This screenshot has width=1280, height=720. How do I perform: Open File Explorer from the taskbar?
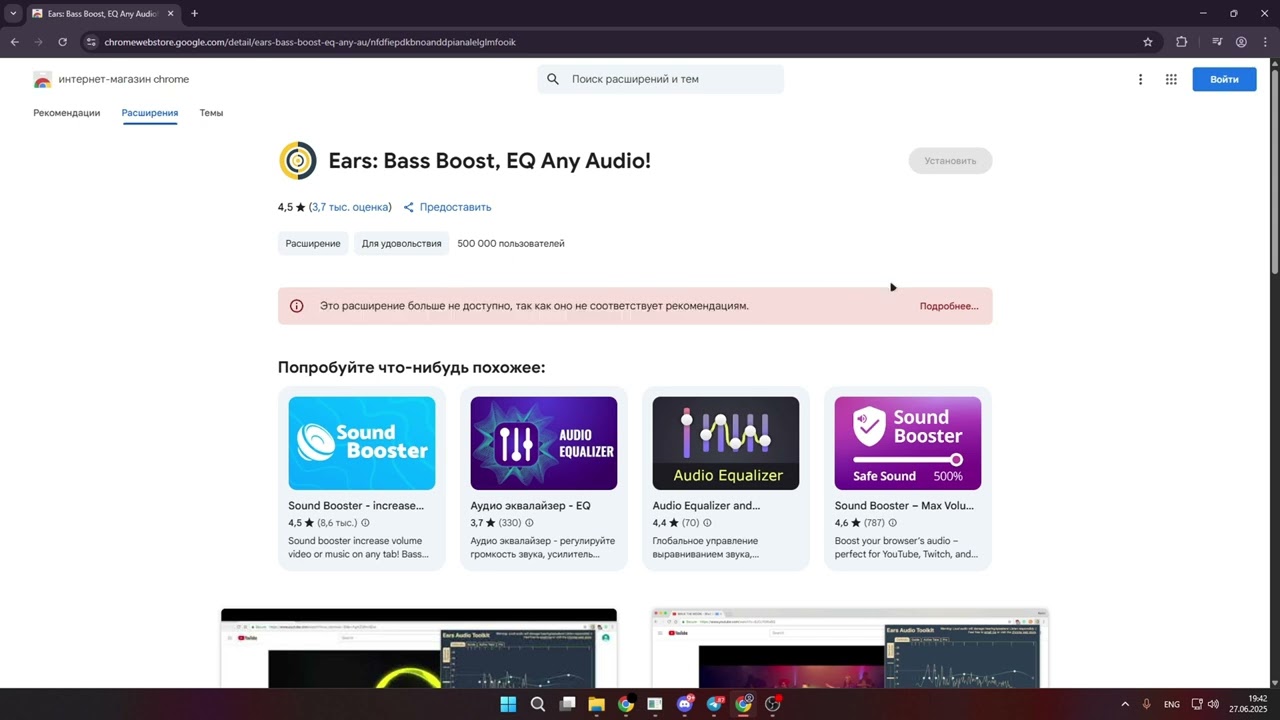[596, 704]
